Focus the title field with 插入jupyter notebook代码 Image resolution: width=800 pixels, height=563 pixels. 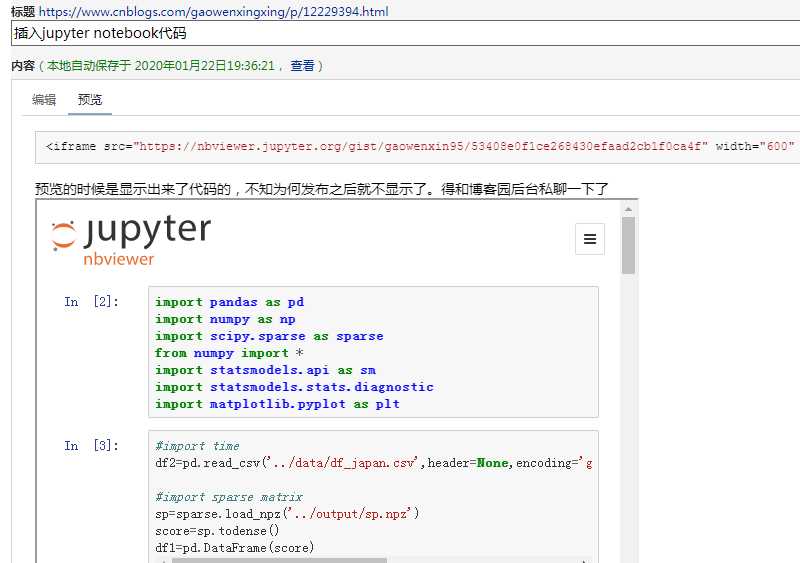click(x=406, y=33)
